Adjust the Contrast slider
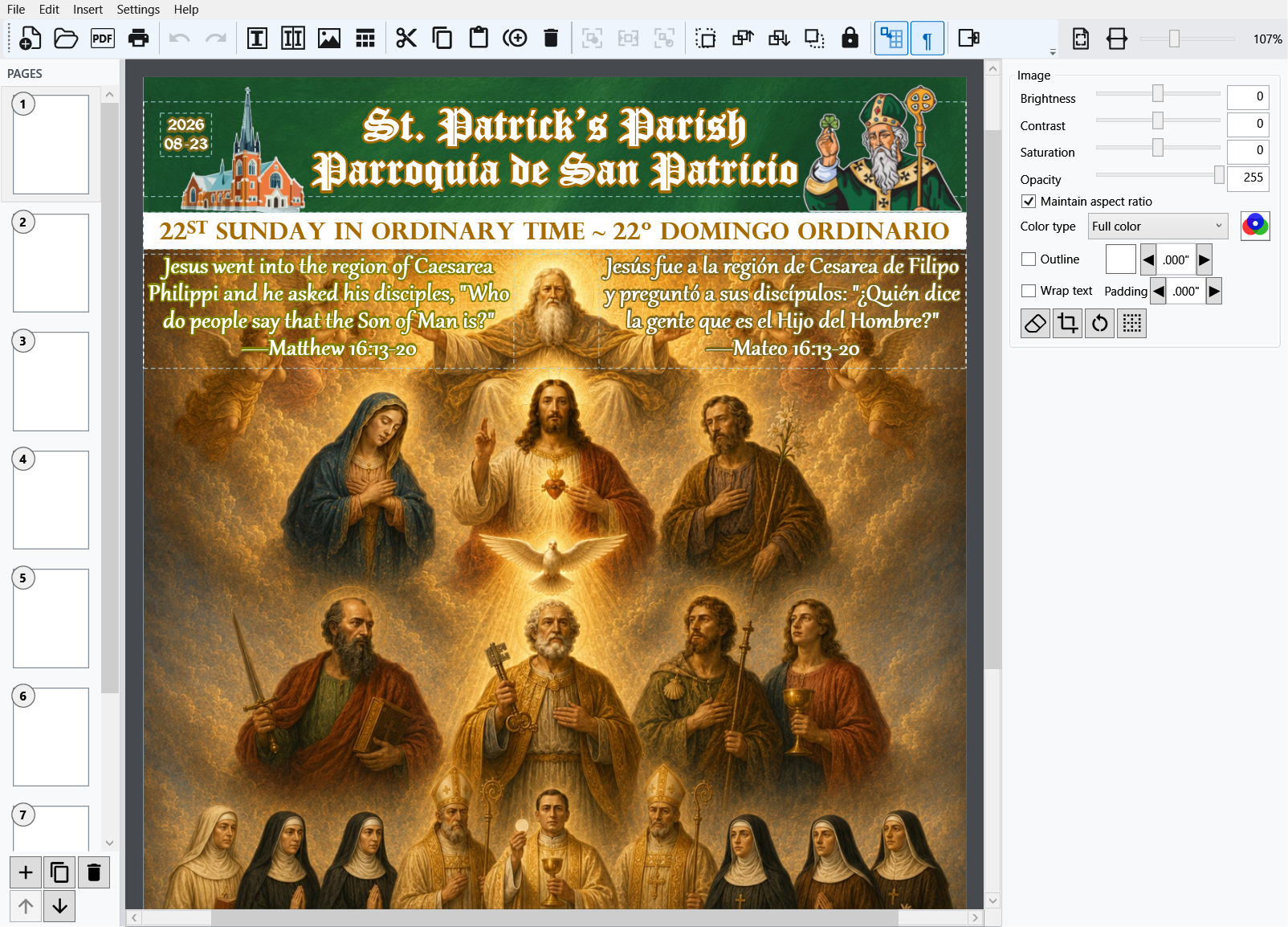Screen dimensions: 1288x927 pos(1158,120)
